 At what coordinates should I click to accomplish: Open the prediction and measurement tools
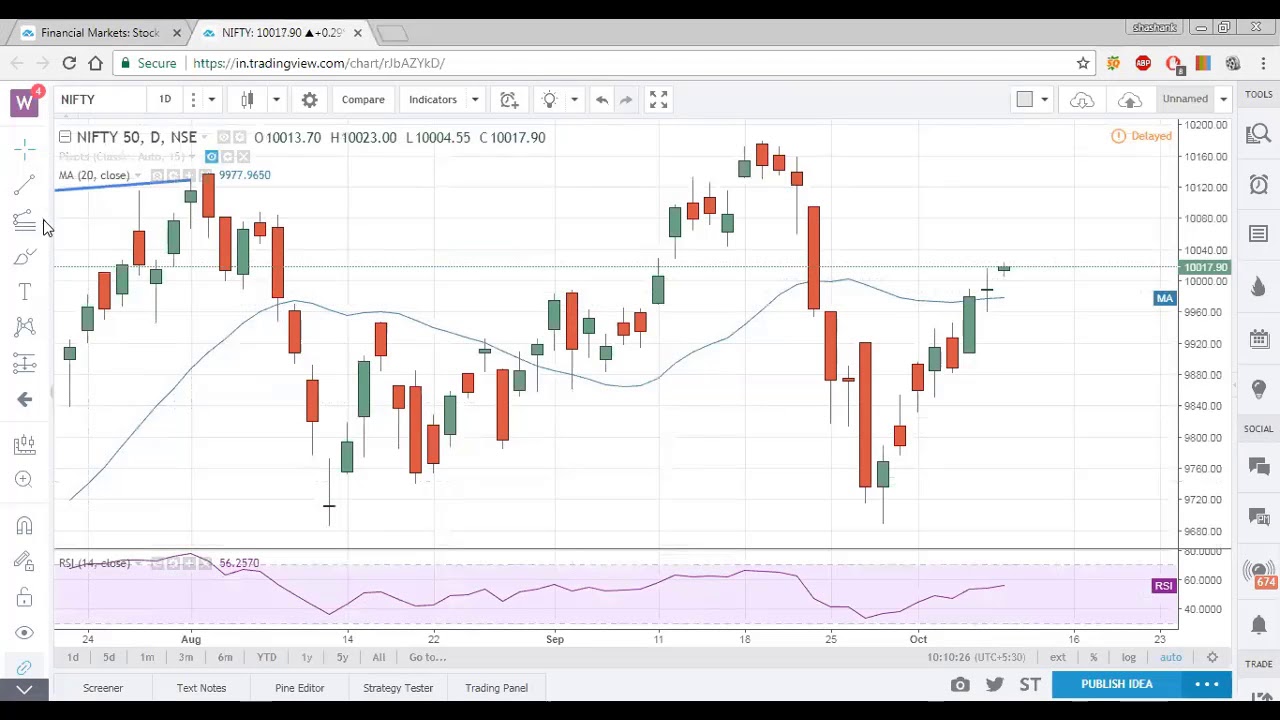[25, 363]
